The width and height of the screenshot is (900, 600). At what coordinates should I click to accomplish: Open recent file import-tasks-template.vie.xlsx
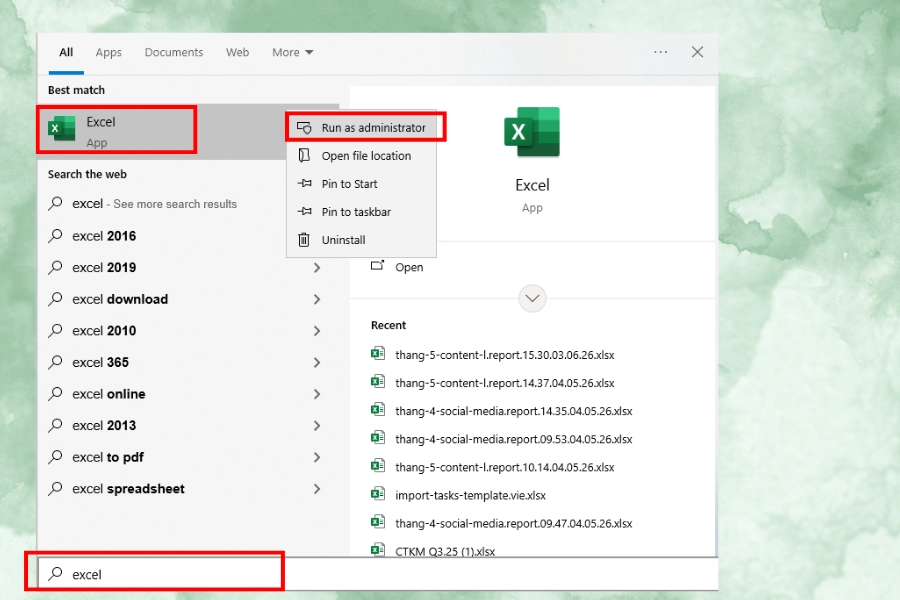470,496
